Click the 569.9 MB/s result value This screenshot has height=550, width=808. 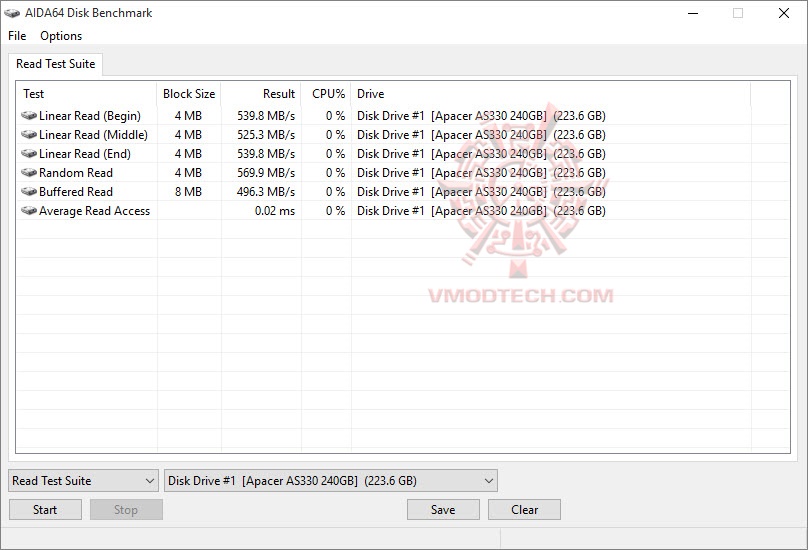pyautogui.click(x=266, y=173)
